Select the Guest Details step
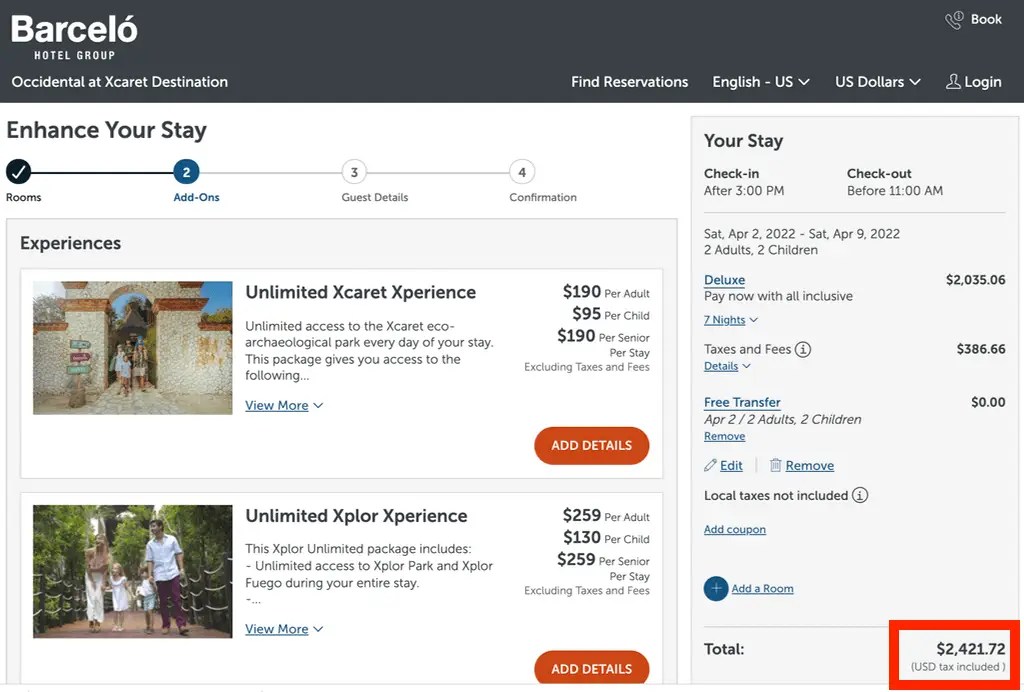The width and height of the screenshot is (1024, 692). click(x=354, y=172)
